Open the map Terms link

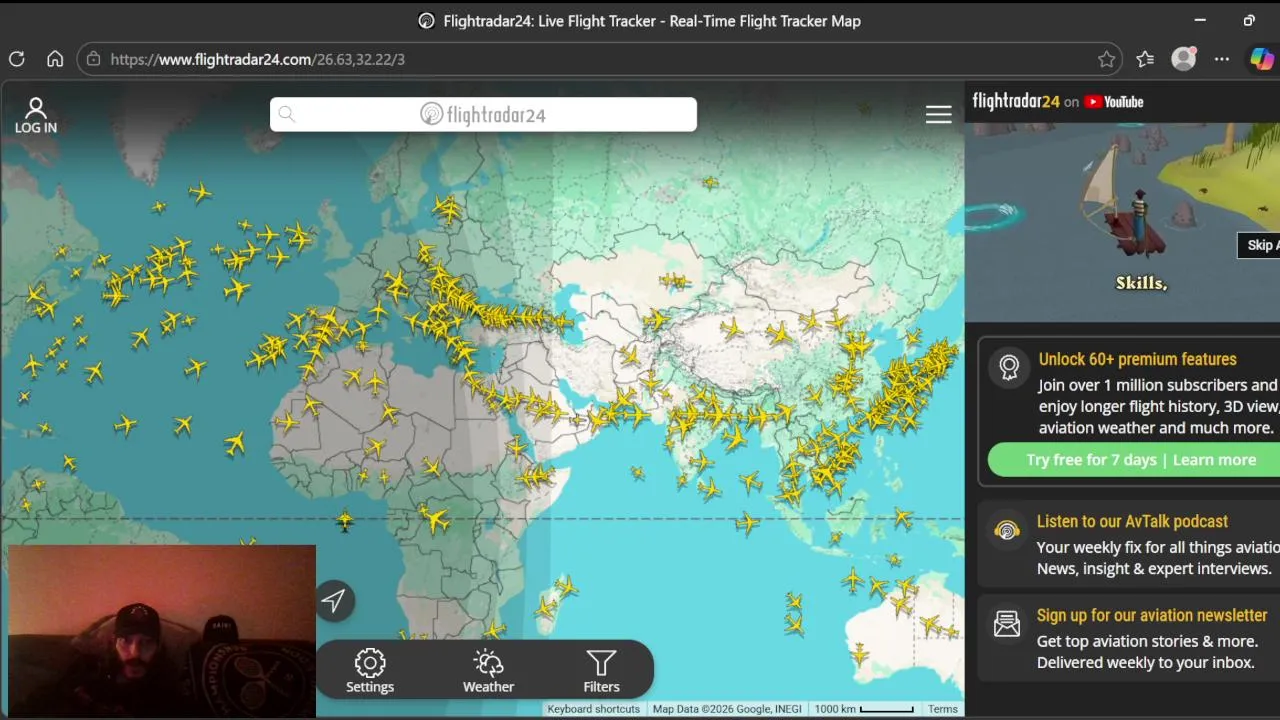(943, 709)
